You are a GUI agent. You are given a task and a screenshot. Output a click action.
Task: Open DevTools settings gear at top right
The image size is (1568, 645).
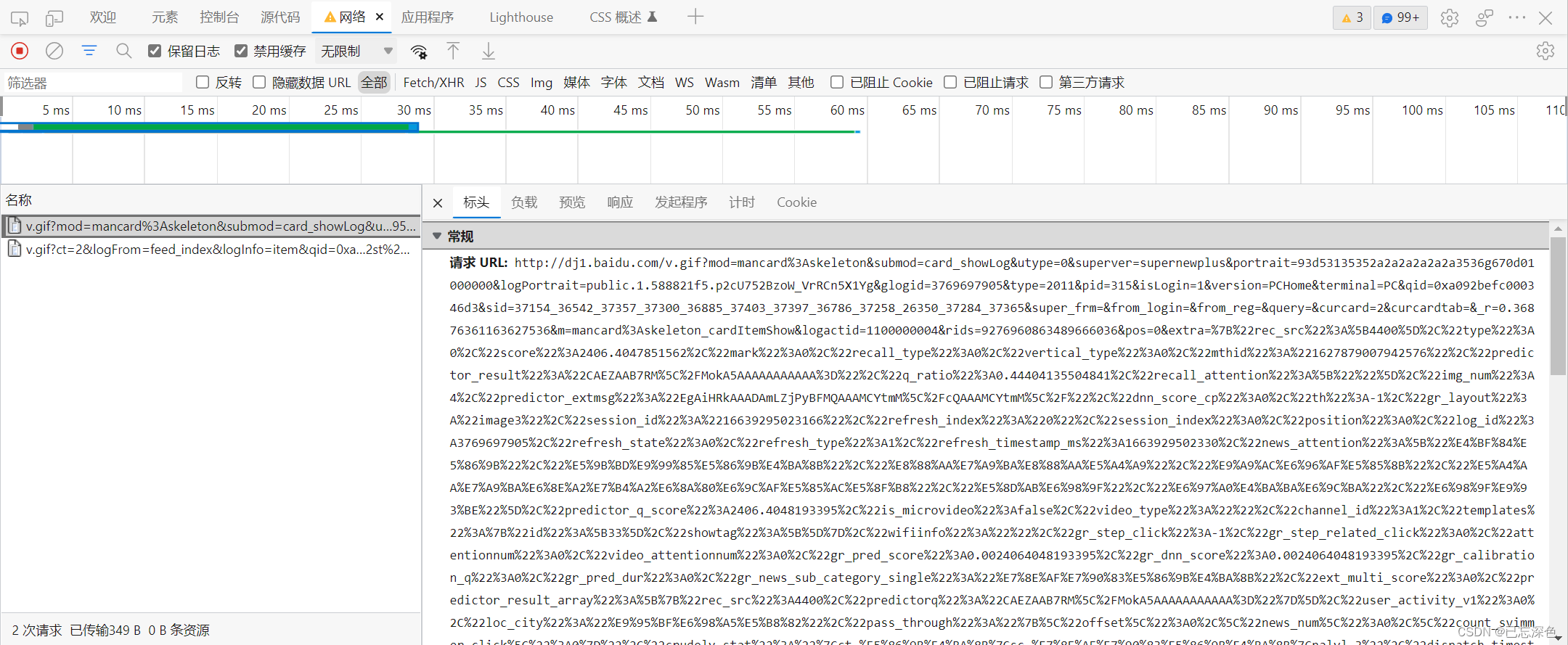click(1450, 17)
